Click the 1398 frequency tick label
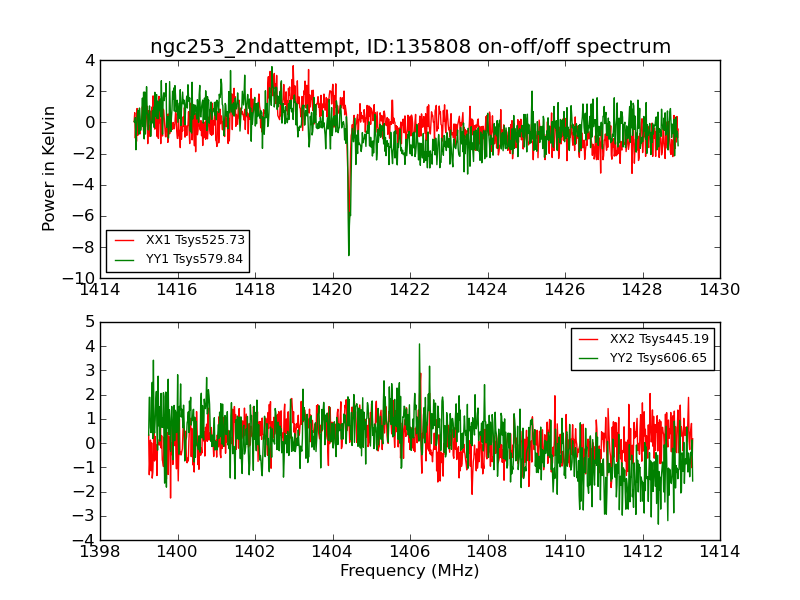800x600 pixels. 100,552
